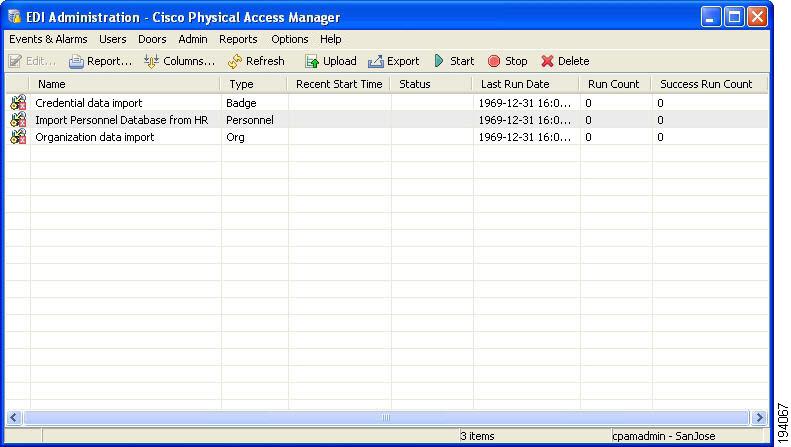Open the Reports menu

click(238, 39)
